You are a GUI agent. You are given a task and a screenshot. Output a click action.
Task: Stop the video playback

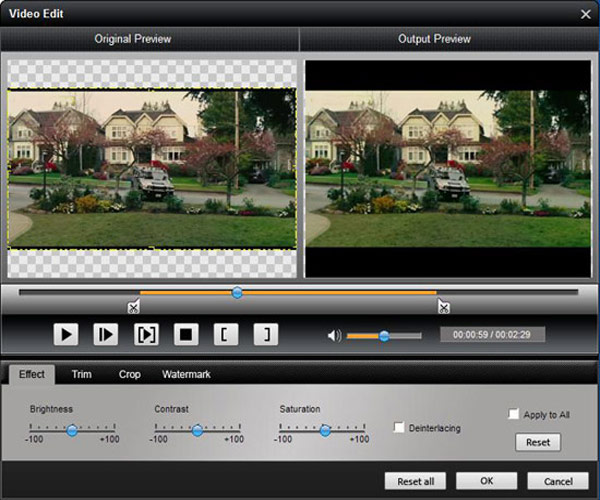click(x=185, y=335)
